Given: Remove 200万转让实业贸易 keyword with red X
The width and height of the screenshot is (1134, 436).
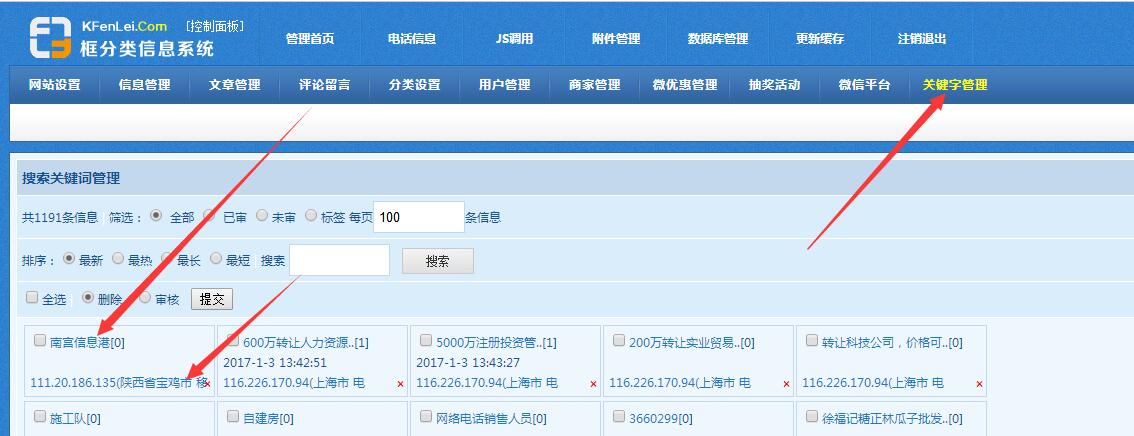Looking at the screenshot, I should (786, 384).
